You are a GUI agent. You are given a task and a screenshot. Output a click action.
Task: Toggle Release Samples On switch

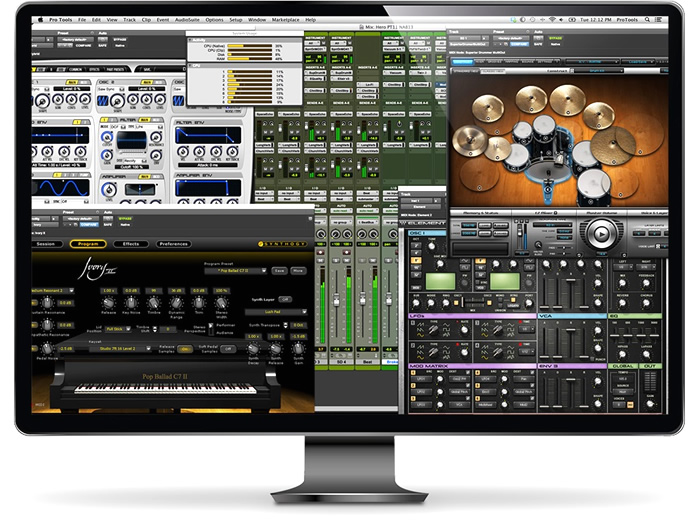(185, 349)
